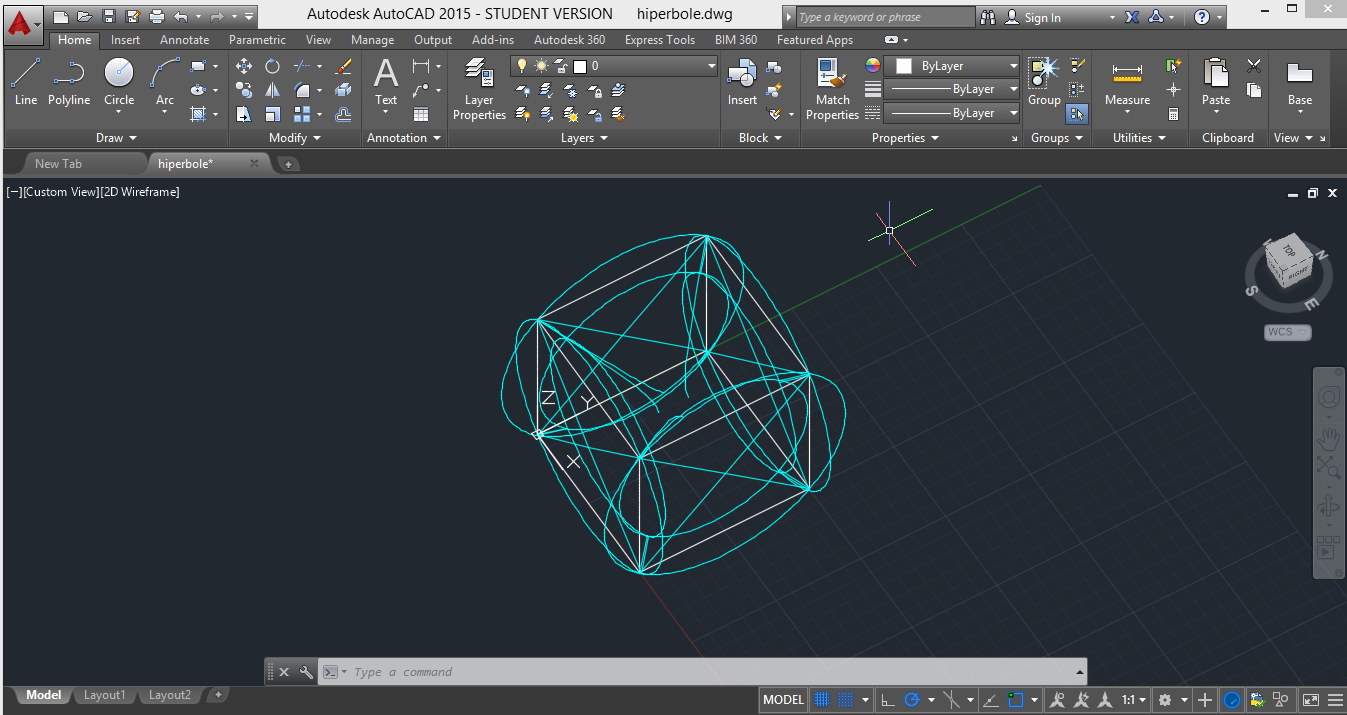1347x715 pixels.
Task: Select the Polyline tool
Action: (x=69, y=81)
